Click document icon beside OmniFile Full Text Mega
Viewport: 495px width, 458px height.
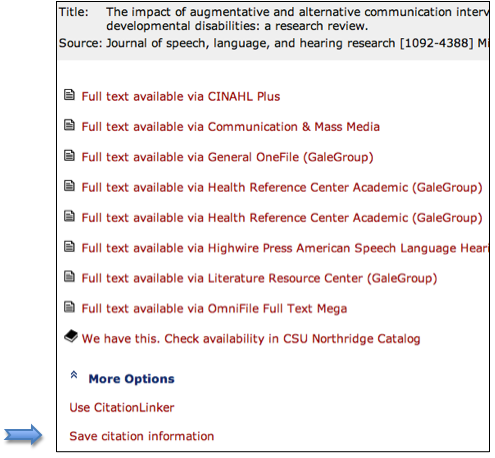click(69, 307)
